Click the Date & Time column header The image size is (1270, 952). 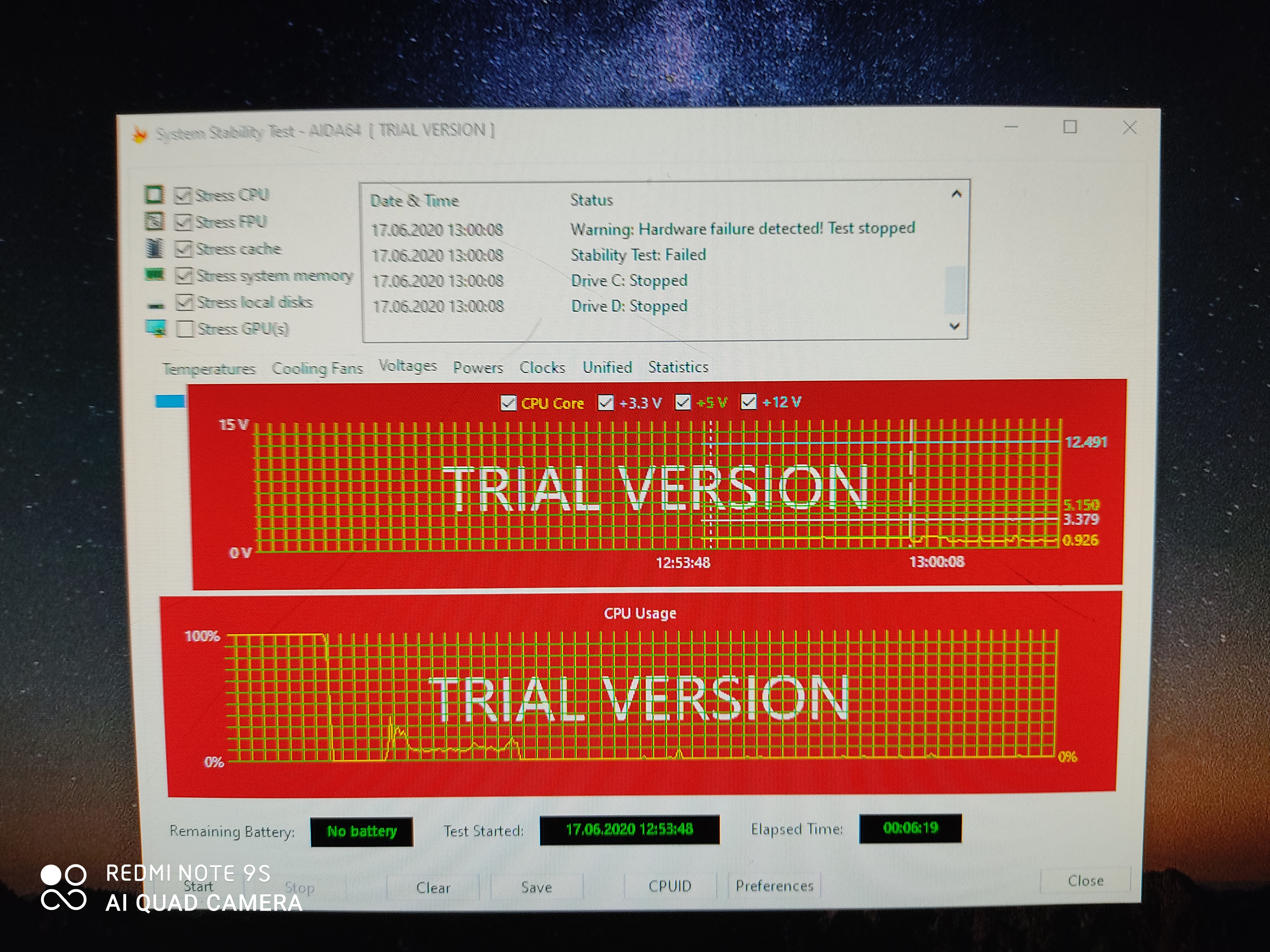coord(414,201)
